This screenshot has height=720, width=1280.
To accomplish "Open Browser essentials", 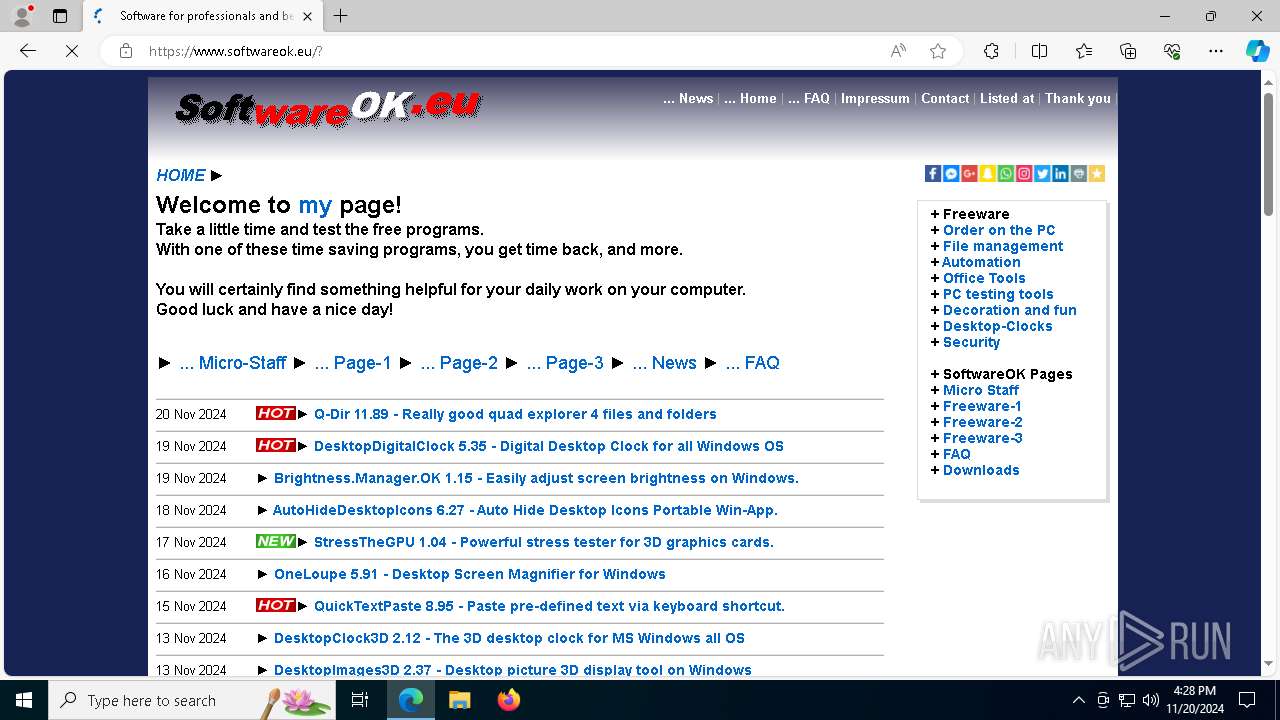I will click(x=1172, y=51).
